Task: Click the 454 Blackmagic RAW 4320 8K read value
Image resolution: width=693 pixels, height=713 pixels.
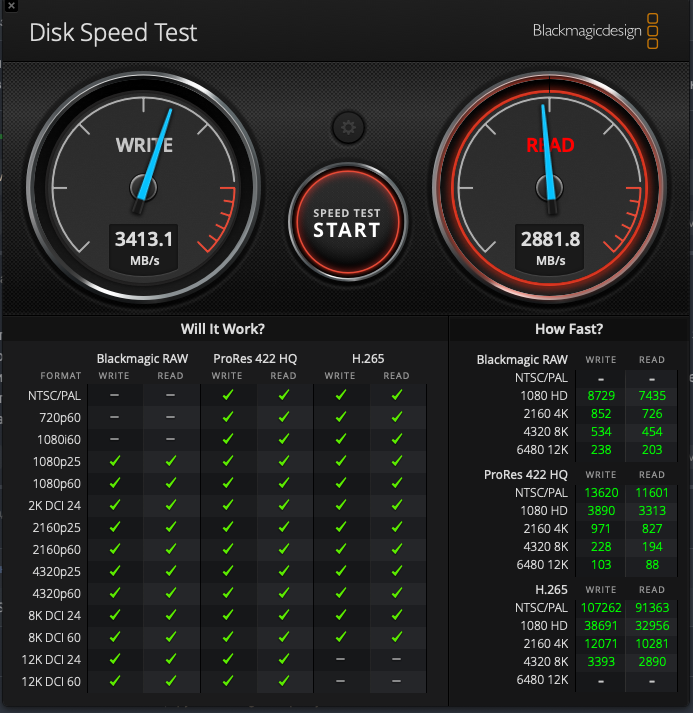Action: [x=652, y=432]
